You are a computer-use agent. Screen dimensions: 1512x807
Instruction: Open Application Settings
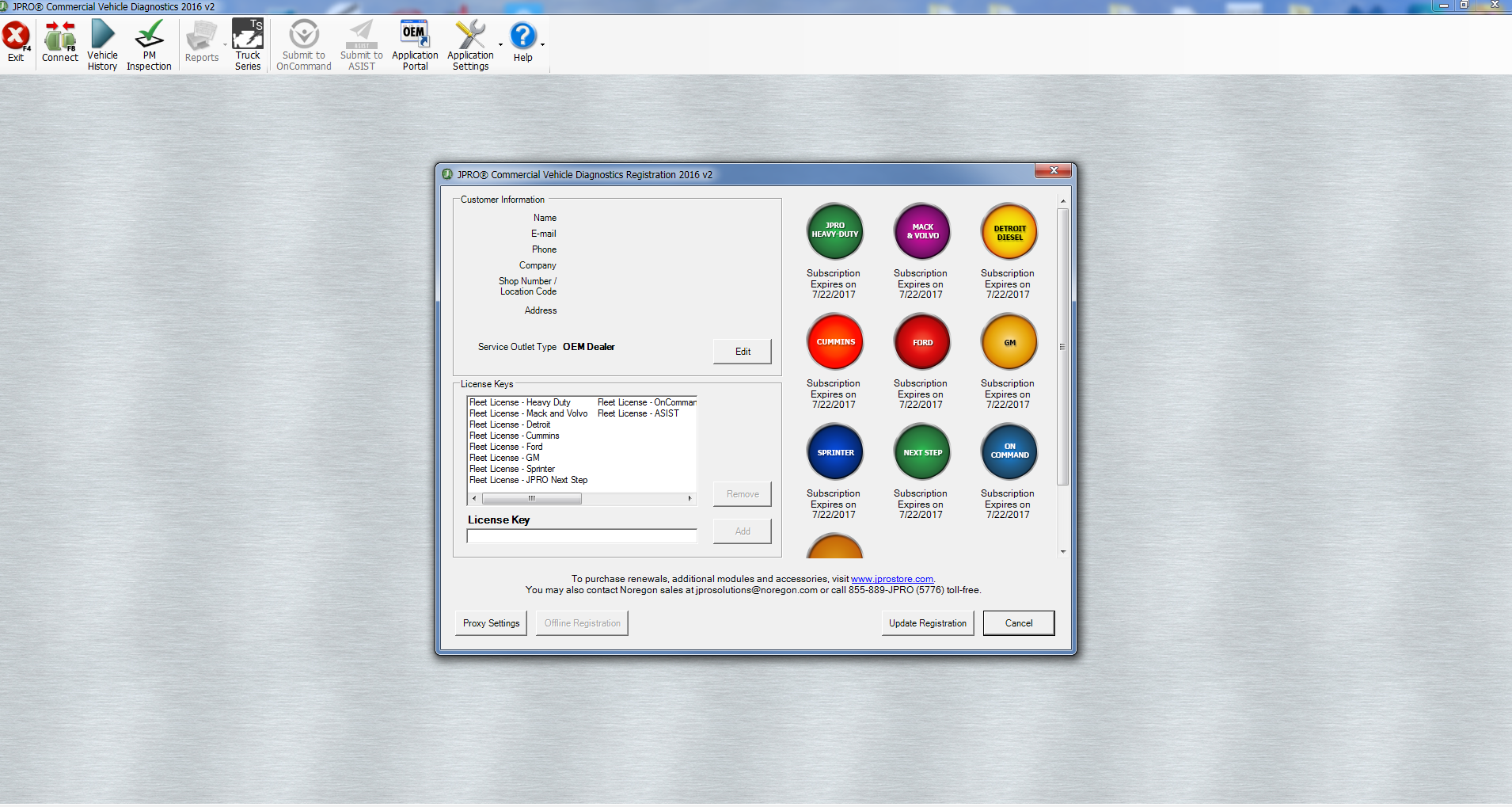470,45
